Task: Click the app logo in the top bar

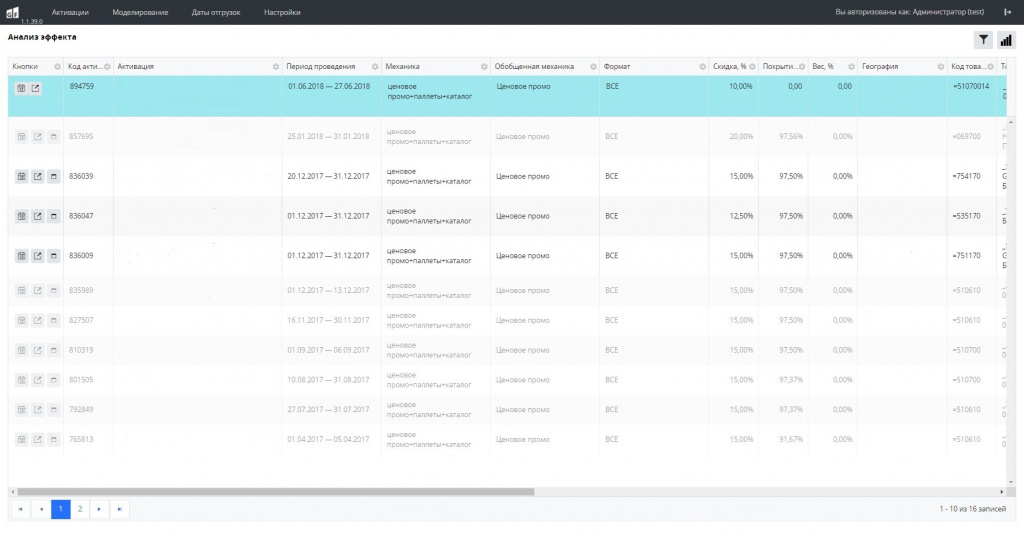Action: (12, 12)
